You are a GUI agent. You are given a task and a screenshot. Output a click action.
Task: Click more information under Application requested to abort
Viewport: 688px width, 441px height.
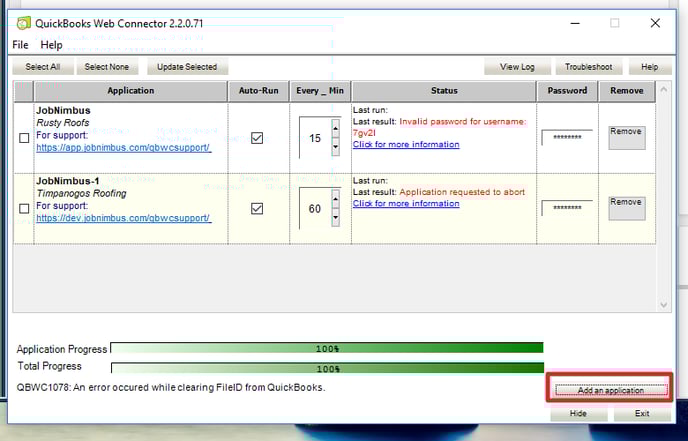tap(406, 204)
